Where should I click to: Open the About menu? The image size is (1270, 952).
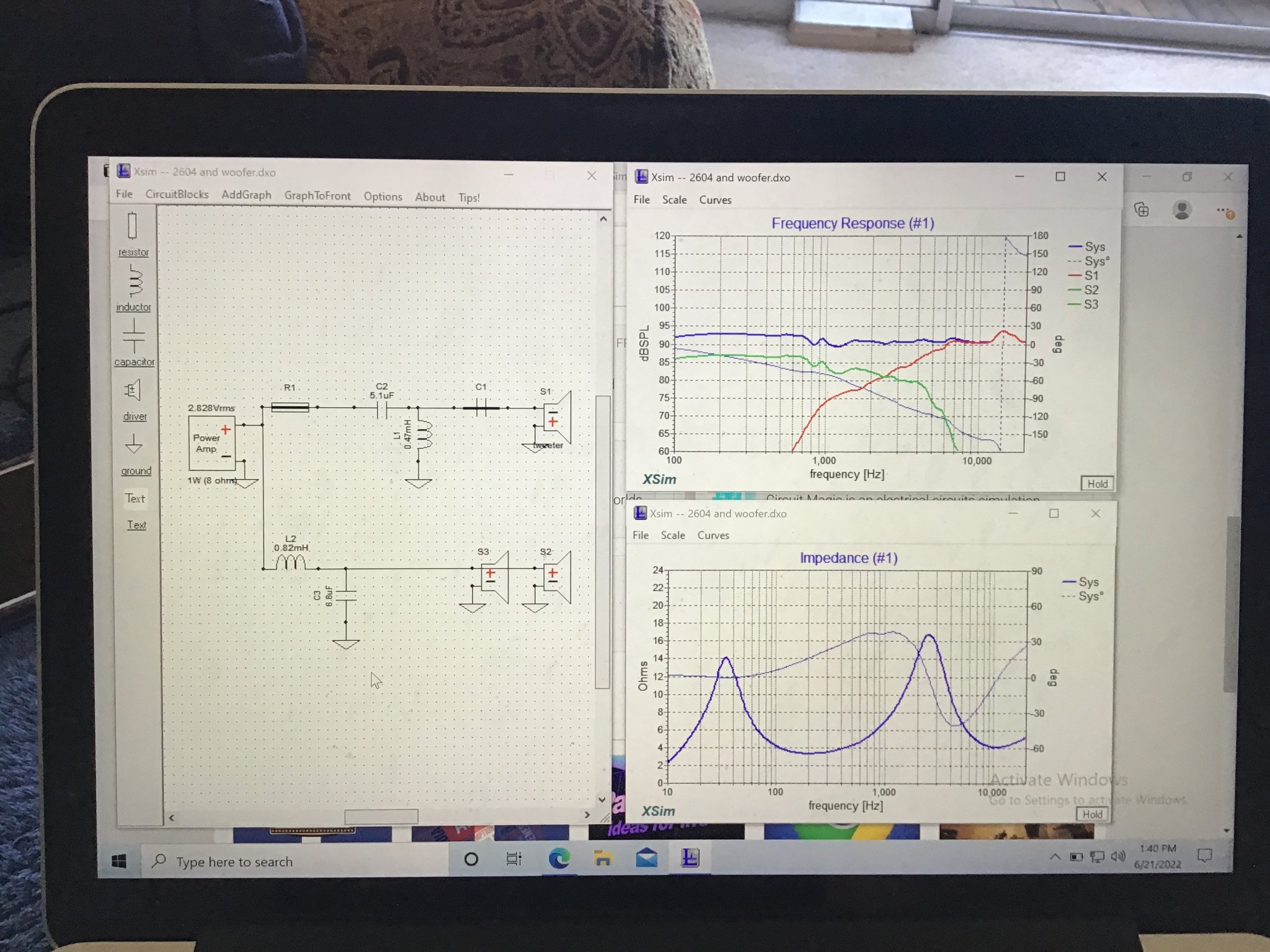(430, 197)
